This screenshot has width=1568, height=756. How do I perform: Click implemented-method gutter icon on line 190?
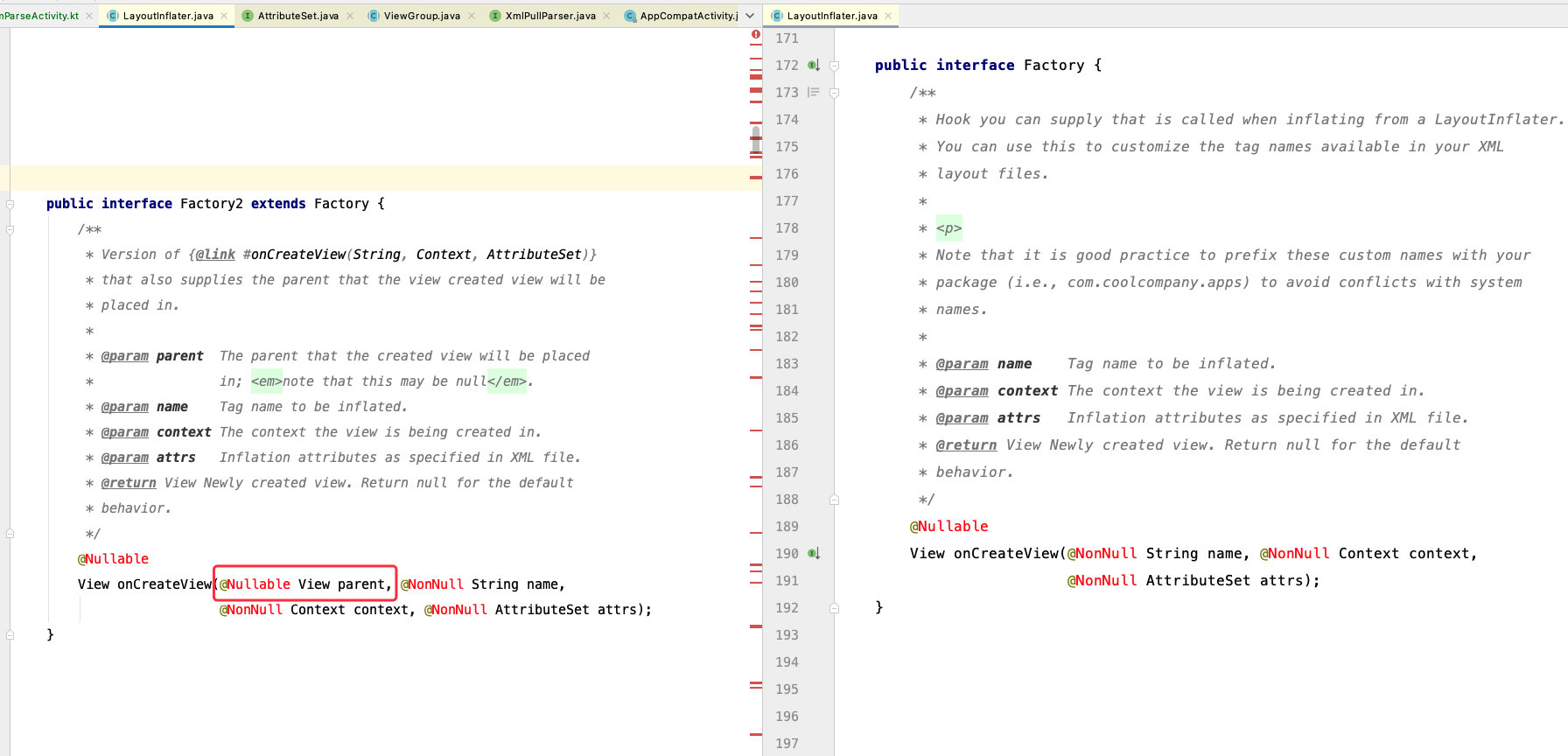click(814, 554)
